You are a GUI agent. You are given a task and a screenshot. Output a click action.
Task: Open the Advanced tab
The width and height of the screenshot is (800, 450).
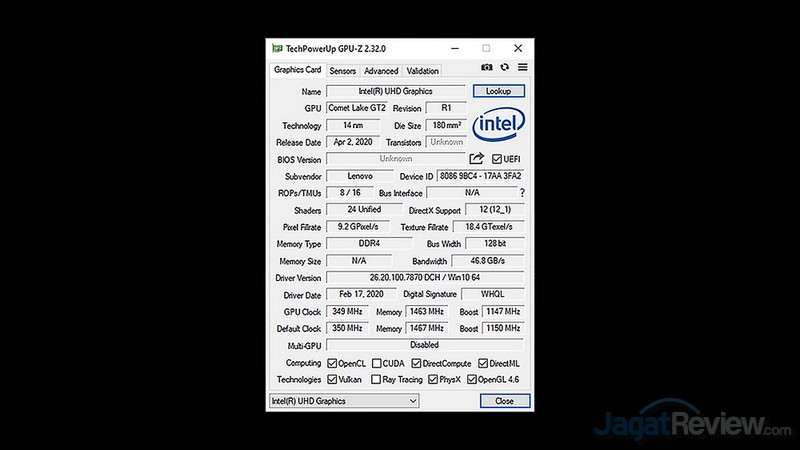[381, 71]
